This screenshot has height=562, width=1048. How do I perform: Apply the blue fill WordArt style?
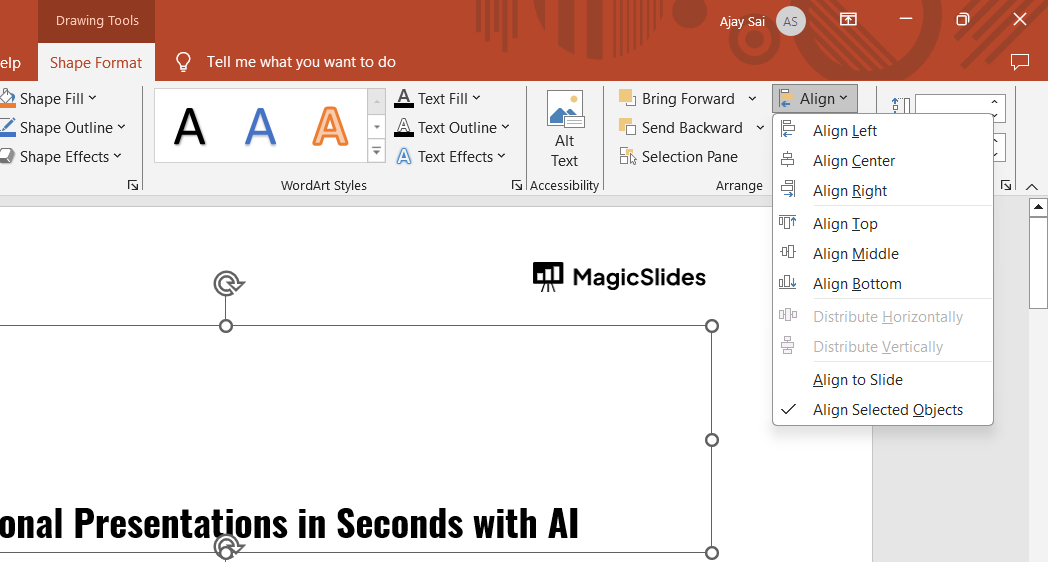point(260,126)
